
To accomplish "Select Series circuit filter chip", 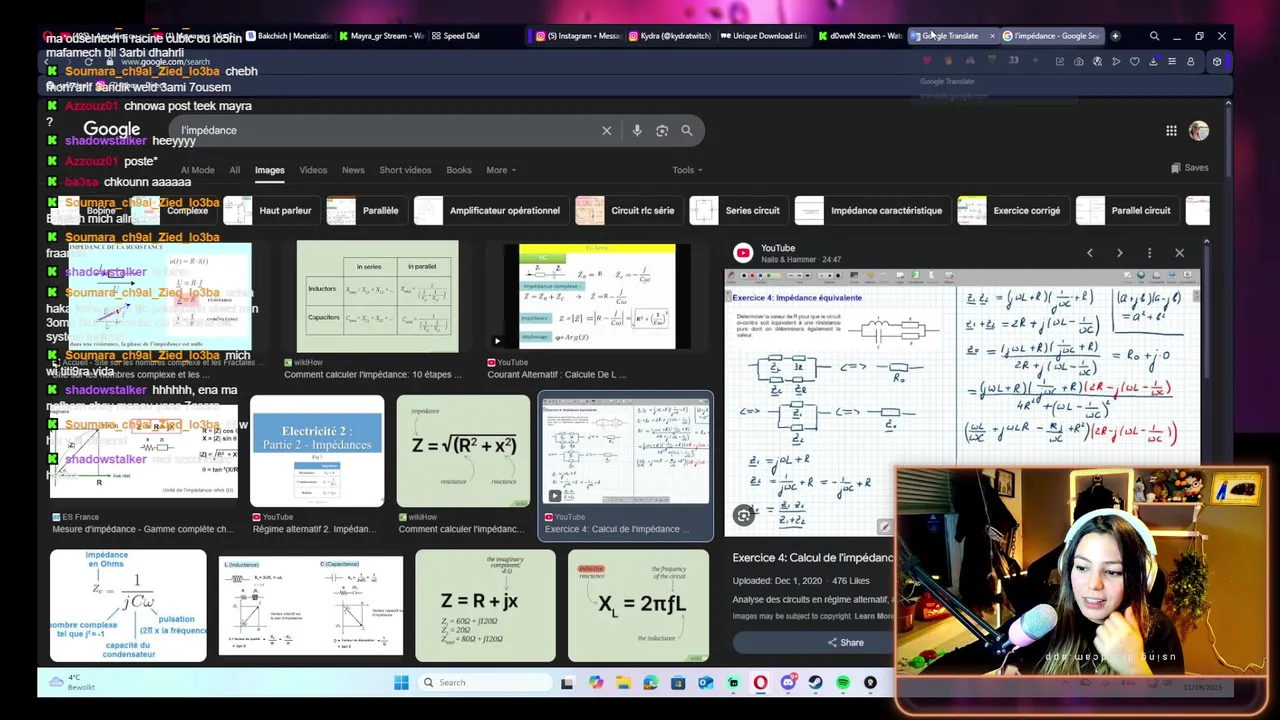I will click(737, 211).
